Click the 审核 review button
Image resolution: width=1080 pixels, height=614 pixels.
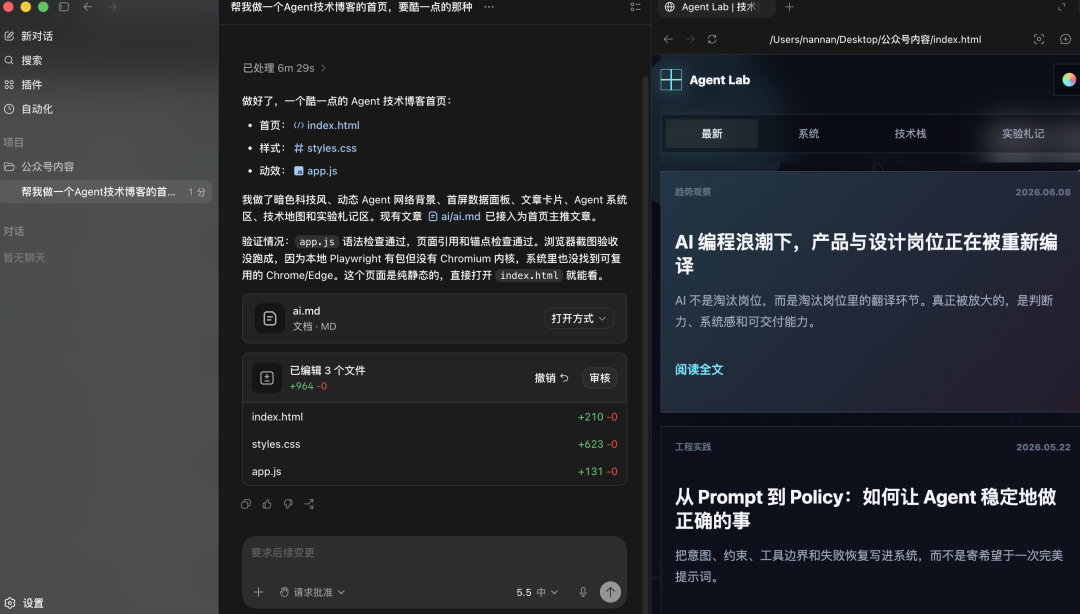coord(600,378)
